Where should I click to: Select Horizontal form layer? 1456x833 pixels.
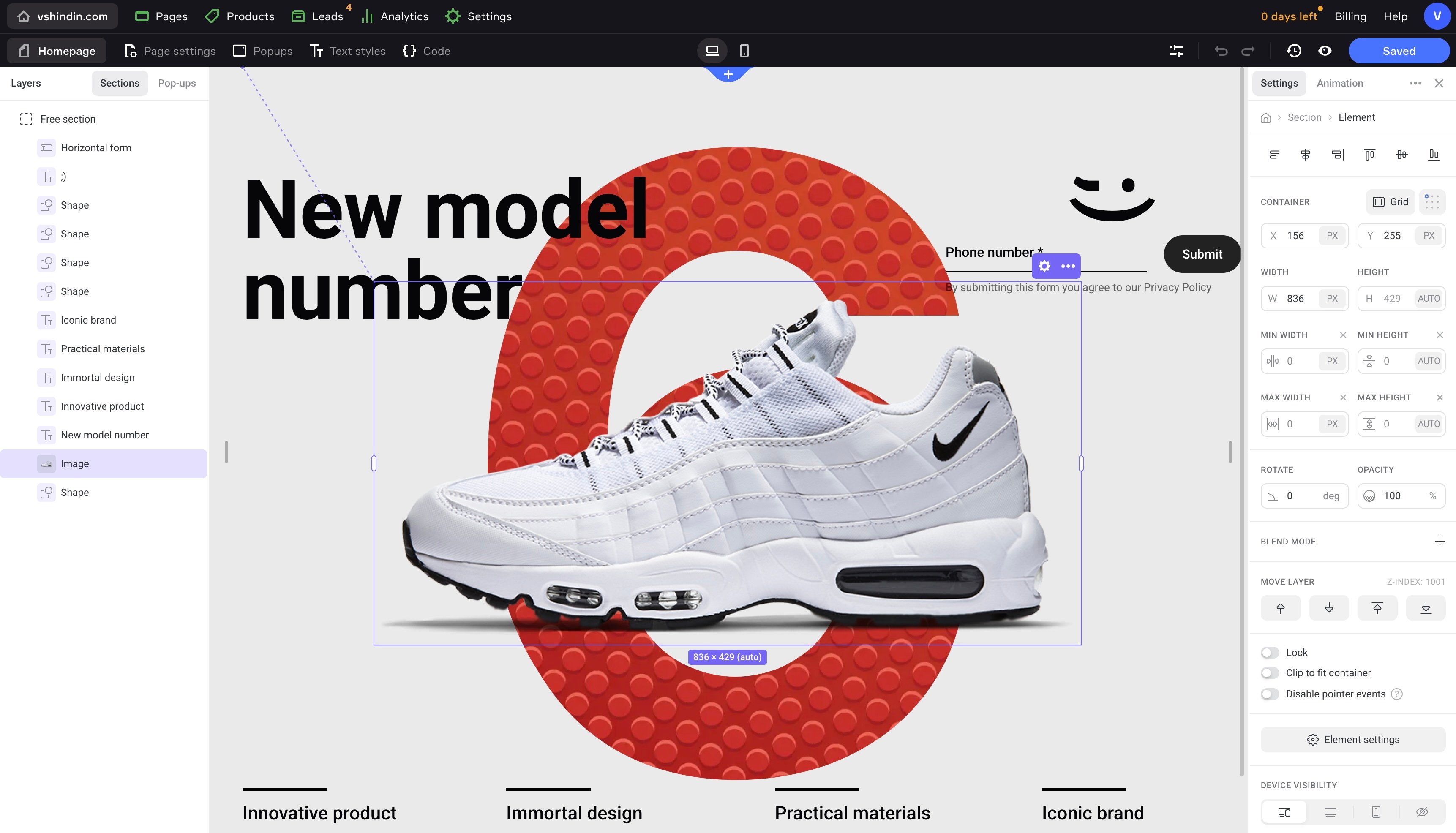pos(95,147)
